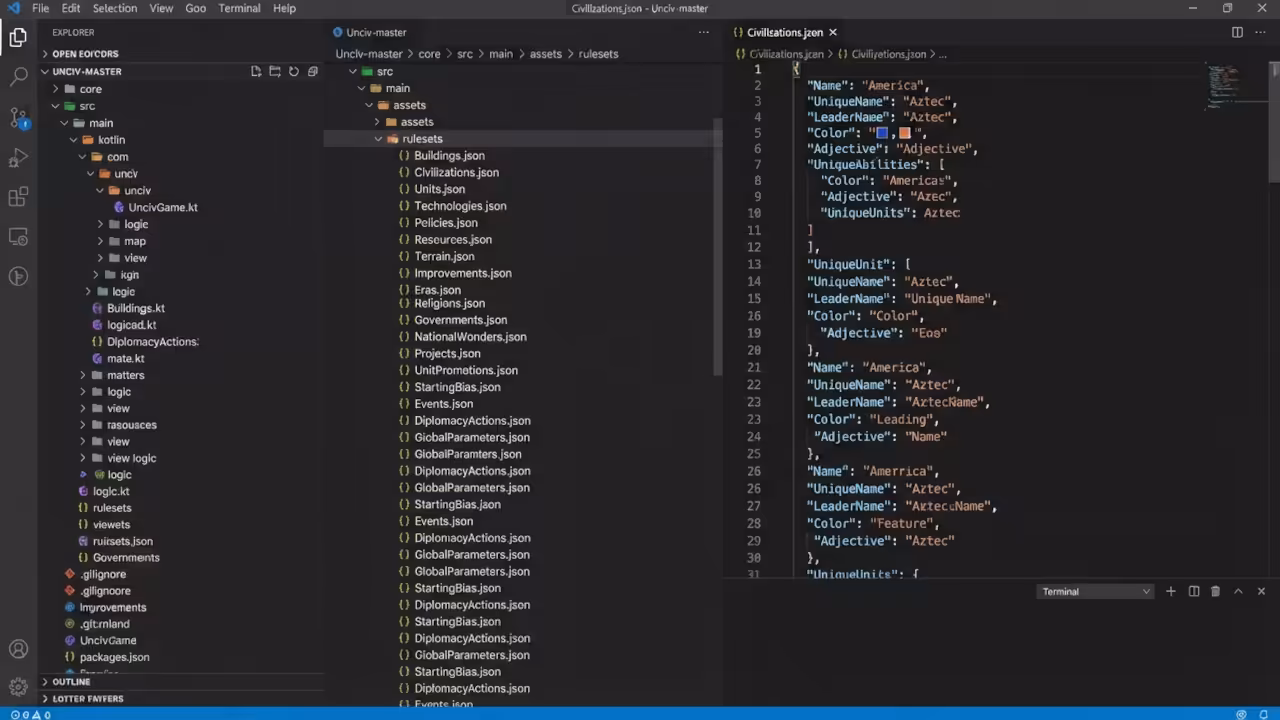Open packages.json file
1280x720 pixels.
(114, 657)
